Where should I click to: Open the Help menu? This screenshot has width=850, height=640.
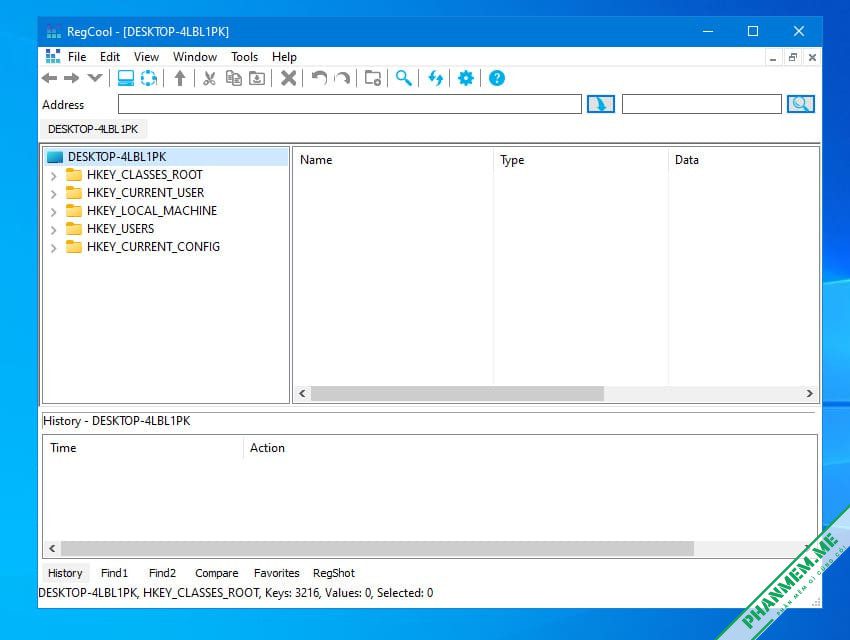coord(284,57)
